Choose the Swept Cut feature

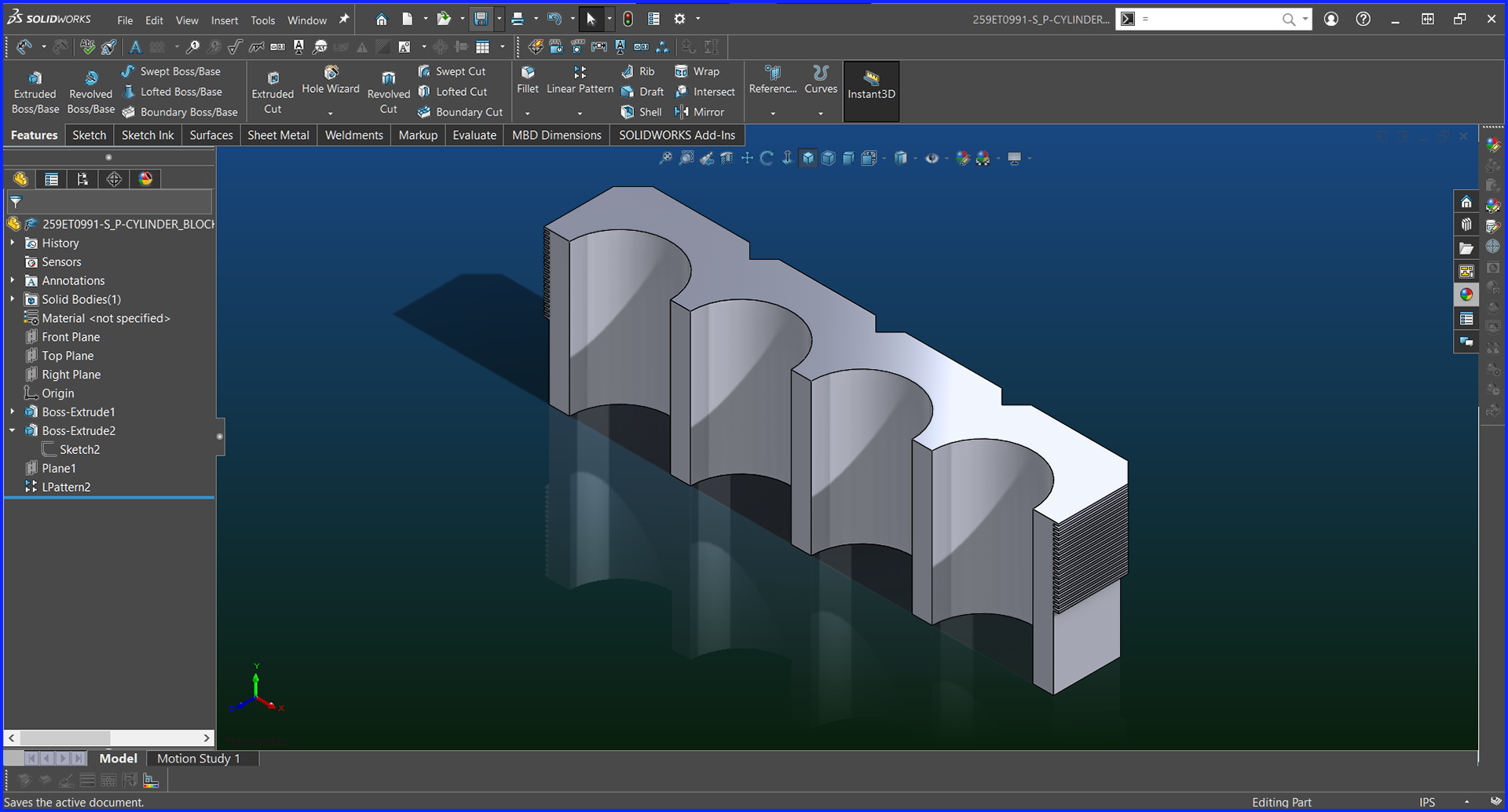coord(452,71)
